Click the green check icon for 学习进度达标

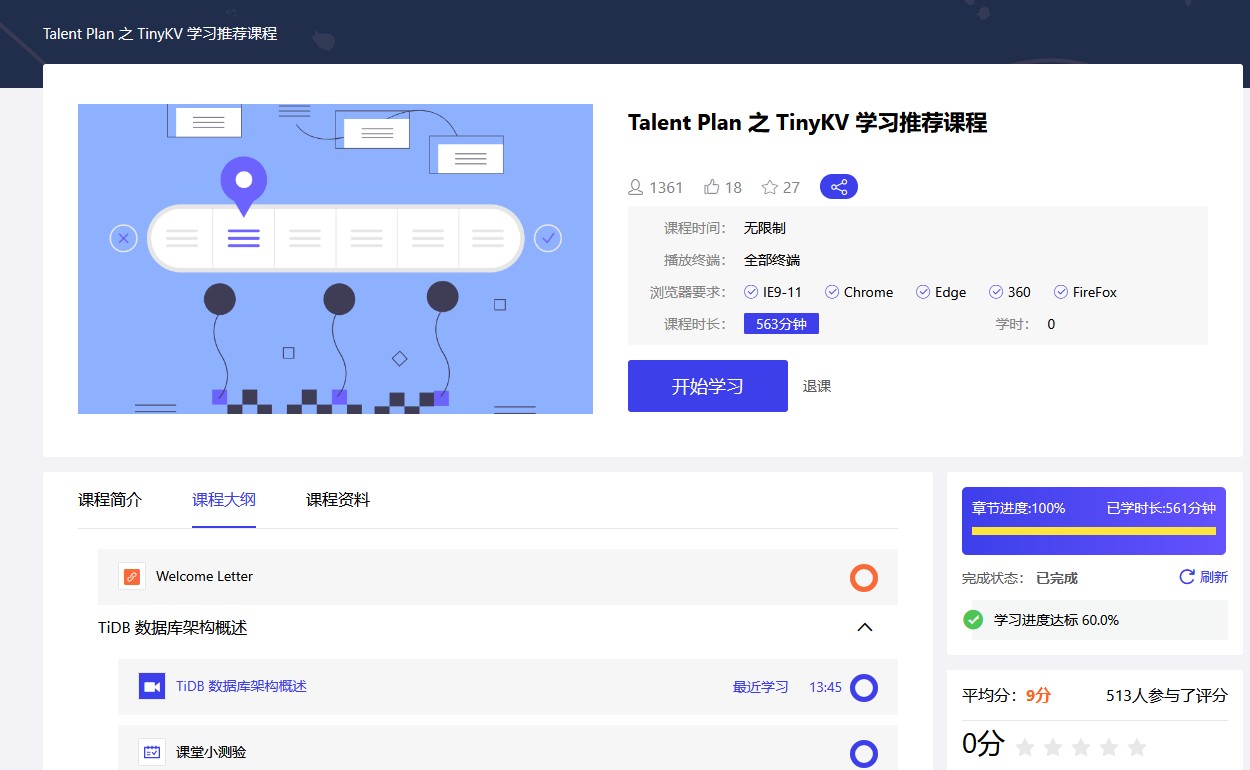pos(973,620)
